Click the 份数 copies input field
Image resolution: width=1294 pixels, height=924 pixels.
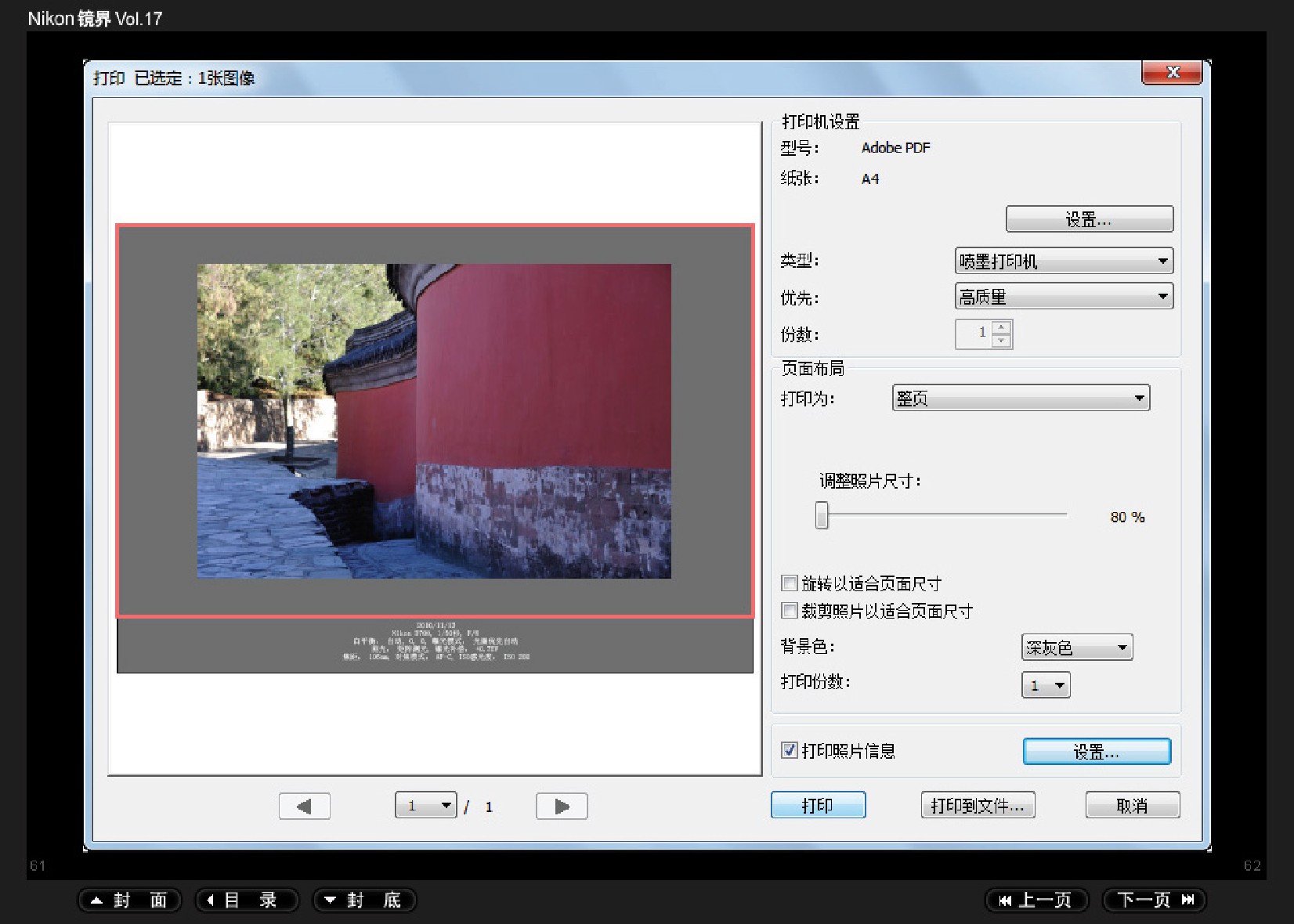pos(974,334)
